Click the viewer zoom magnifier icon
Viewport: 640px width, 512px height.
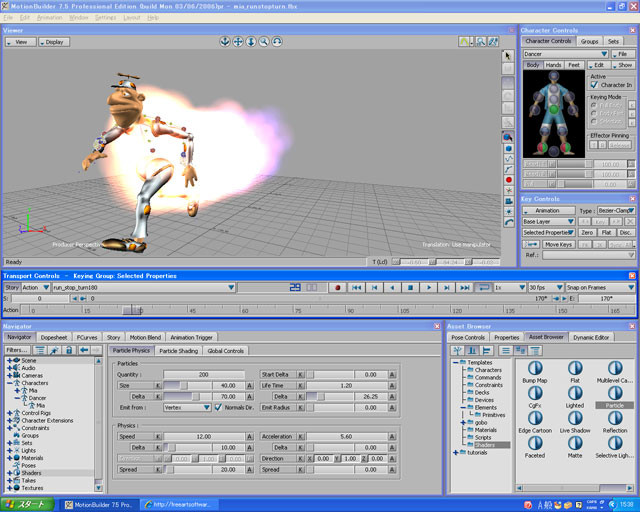pos(264,42)
